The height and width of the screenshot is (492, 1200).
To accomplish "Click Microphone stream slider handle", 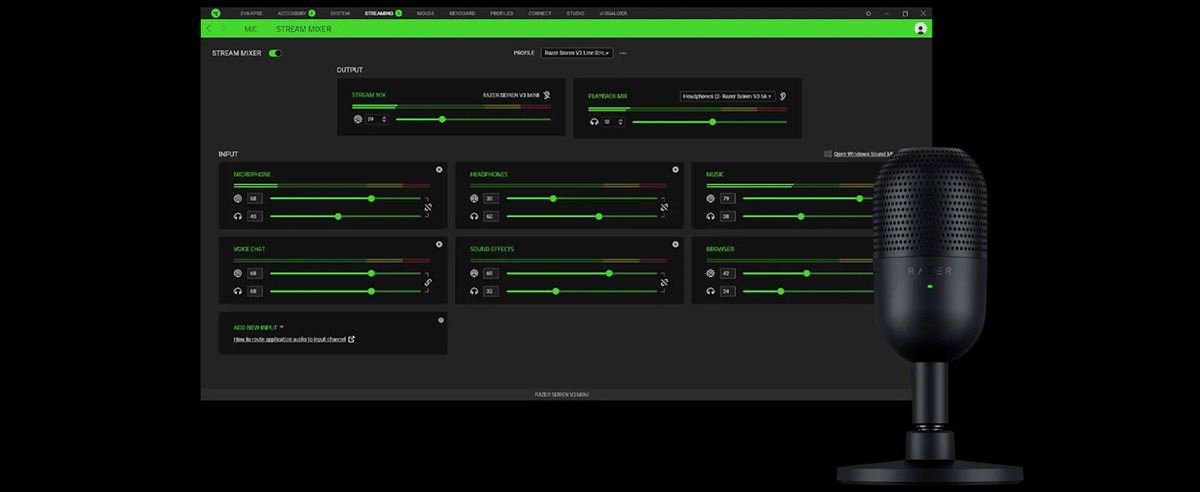I will click(371, 198).
